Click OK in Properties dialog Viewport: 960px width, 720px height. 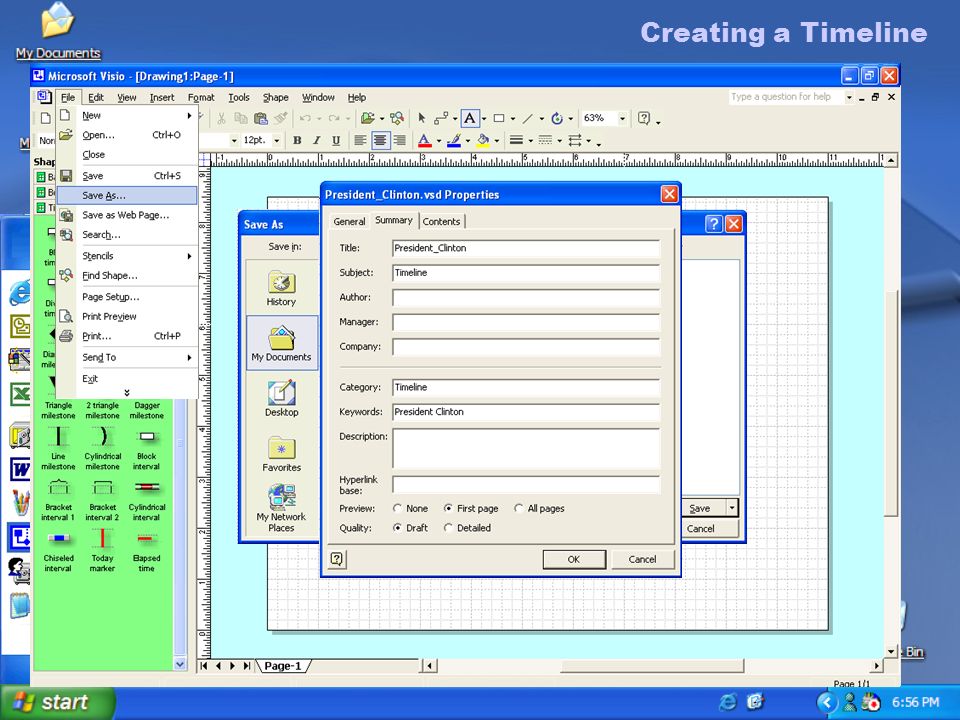tap(574, 559)
